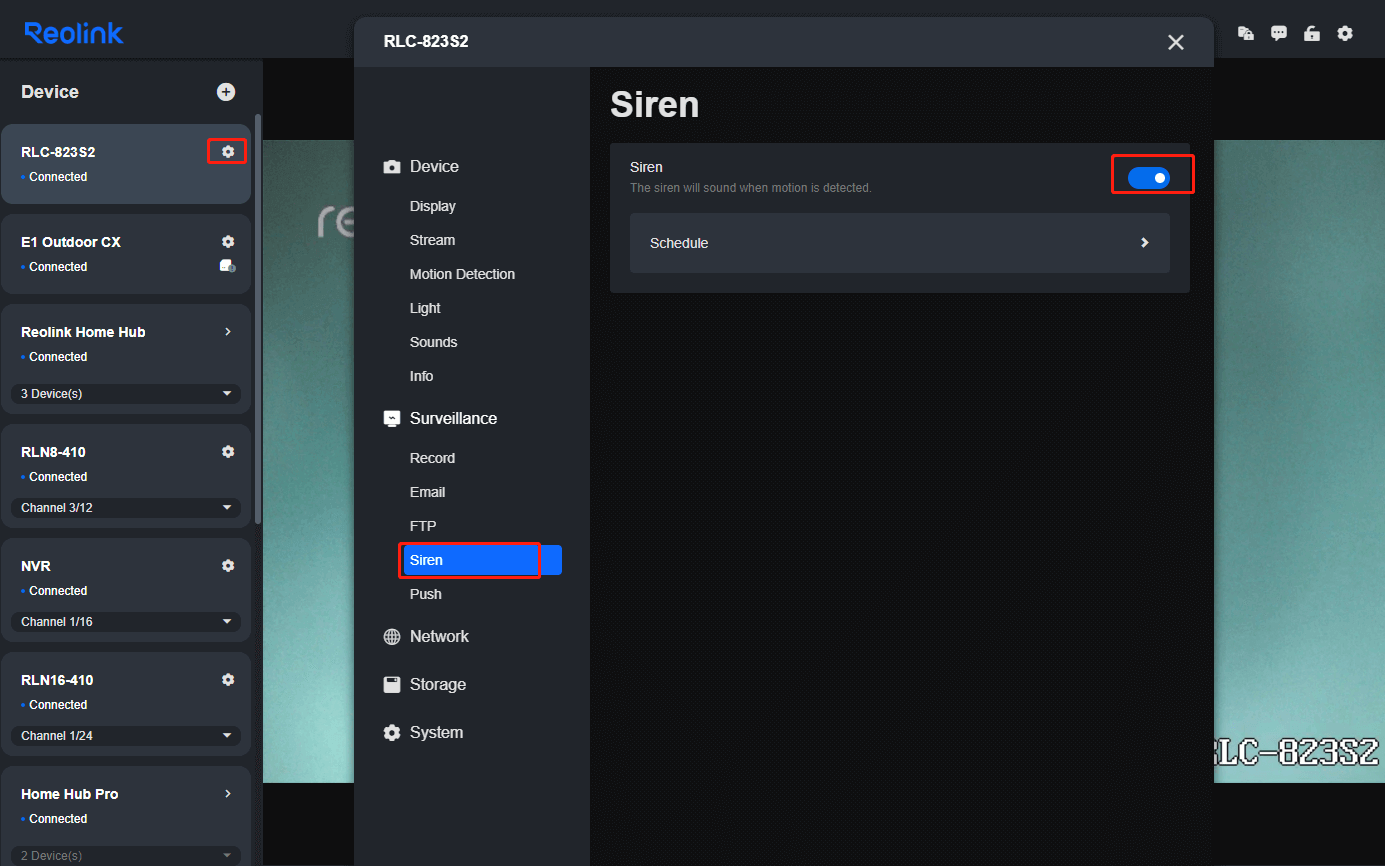Select Stream settings page
Viewport: 1385px width, 866px height.
432,240
